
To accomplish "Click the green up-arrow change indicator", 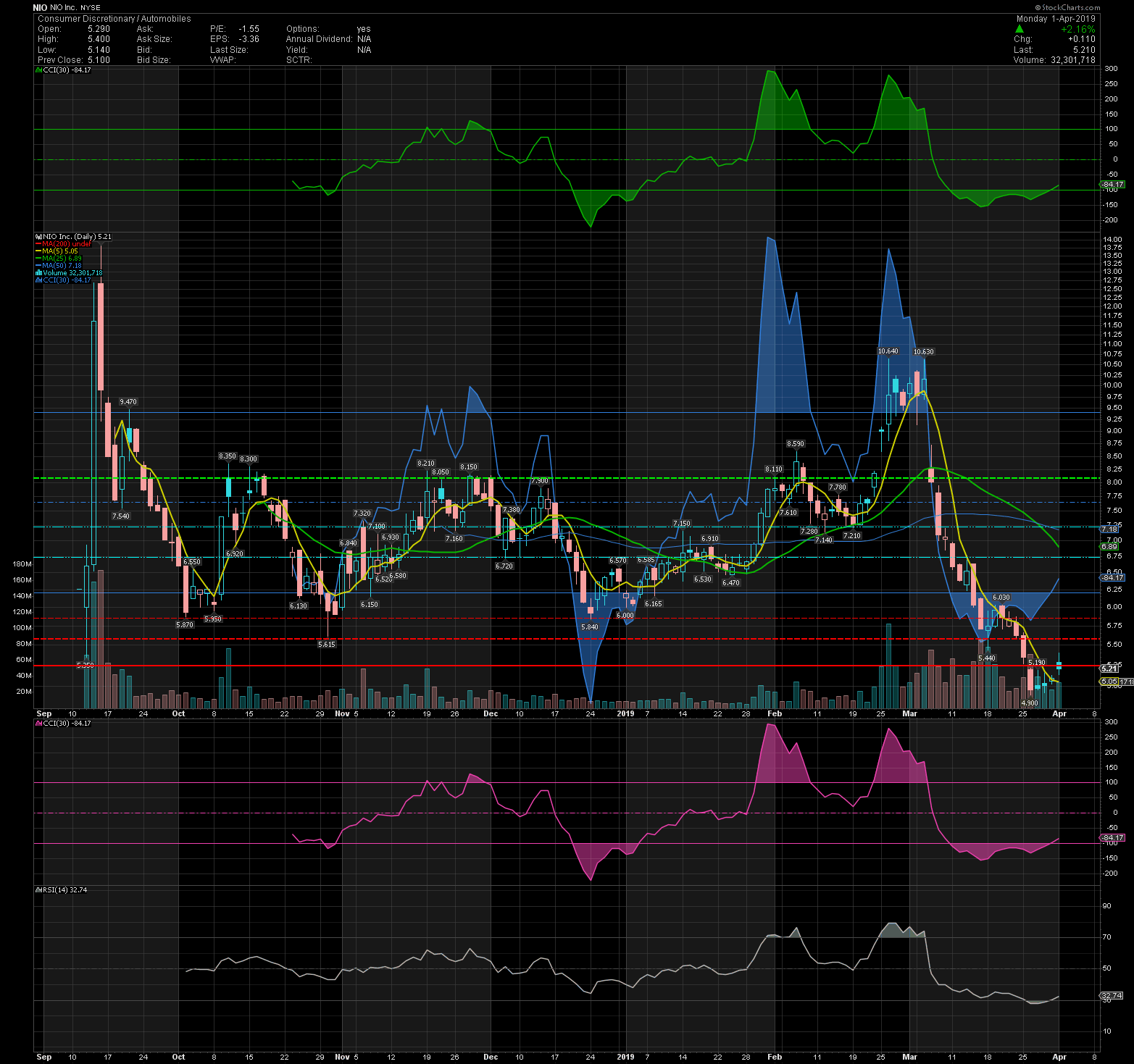I will coord(1020,29).
